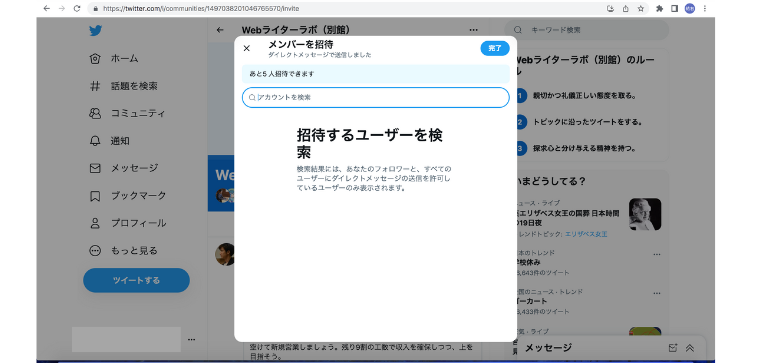The height and width of the screenshot is (363, 768).
Task: Click the メッセージ drawer title
Action: pos(548,348)
